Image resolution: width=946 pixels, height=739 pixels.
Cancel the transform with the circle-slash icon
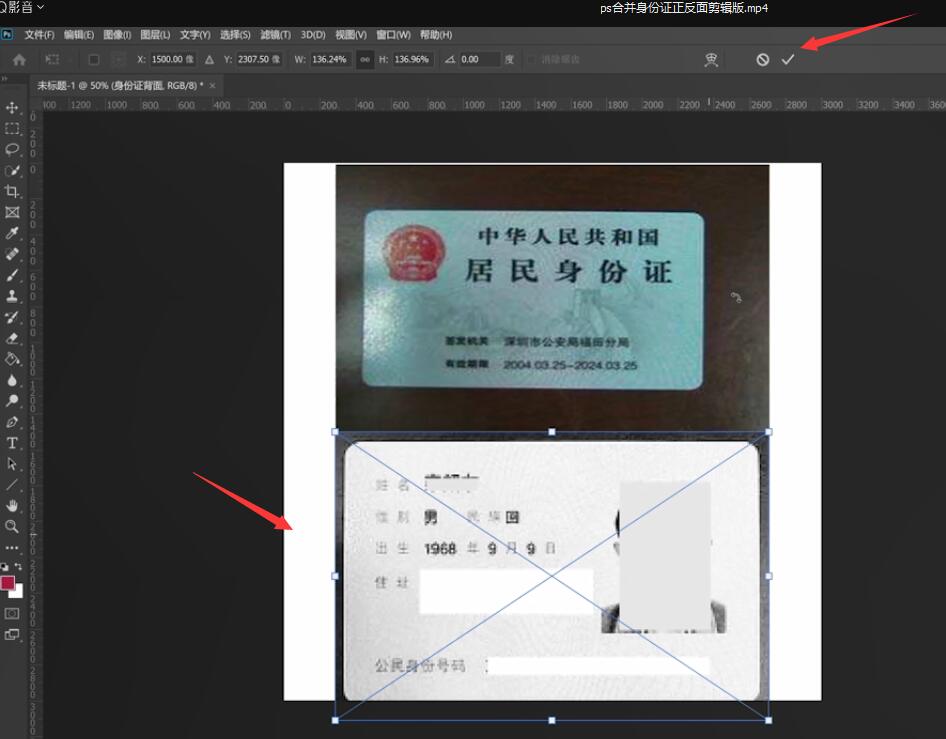coord(763,60)
